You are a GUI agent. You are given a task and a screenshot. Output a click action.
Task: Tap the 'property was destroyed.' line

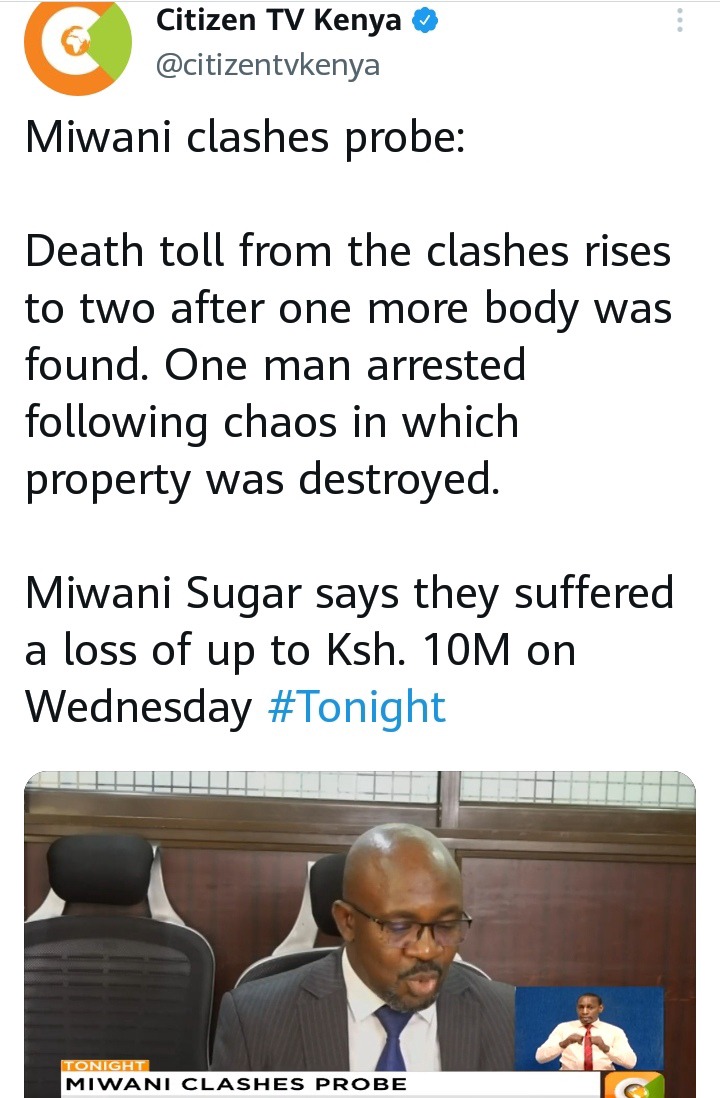point(263,480)
